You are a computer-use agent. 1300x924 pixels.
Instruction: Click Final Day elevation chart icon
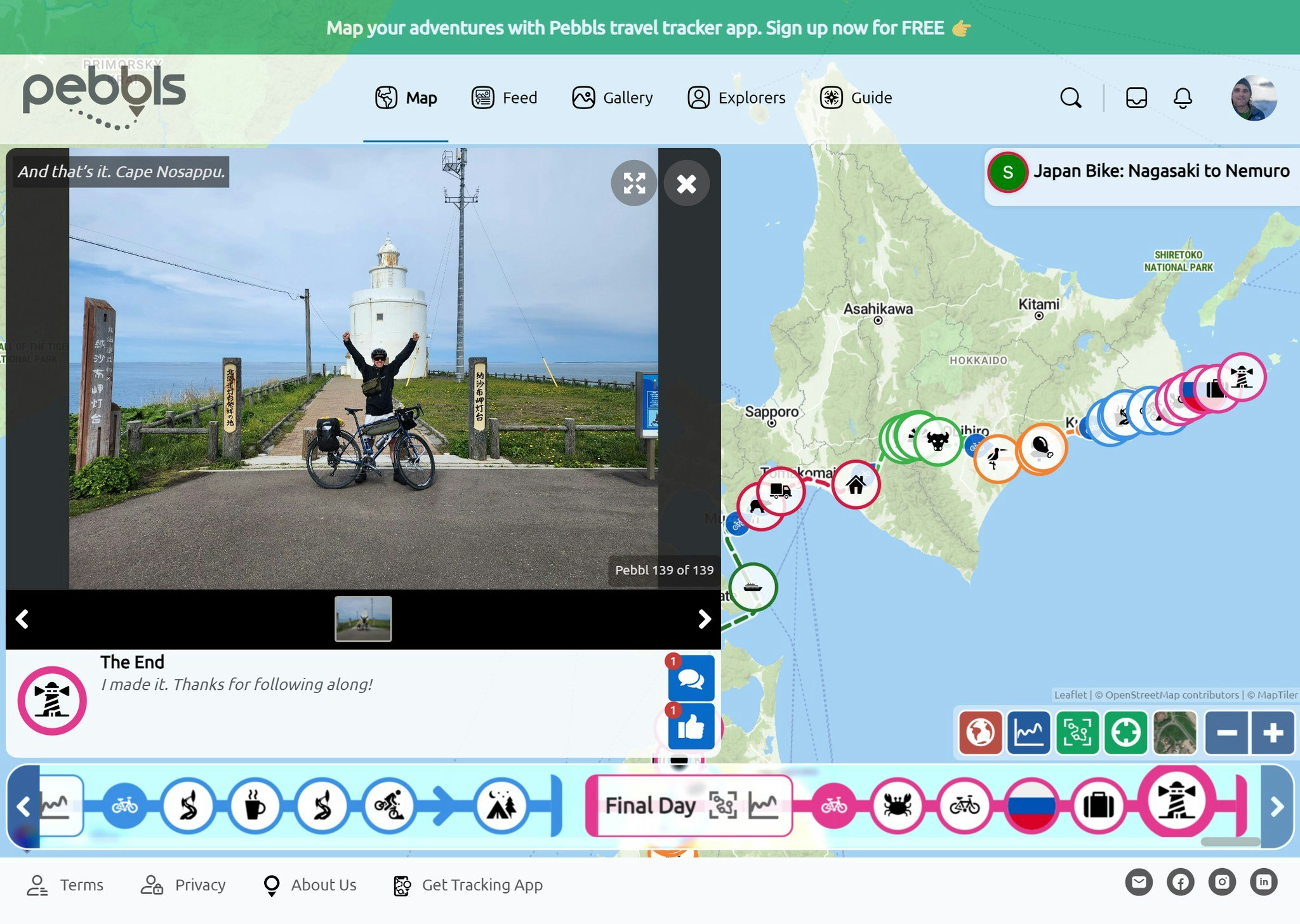click(762, 805)
